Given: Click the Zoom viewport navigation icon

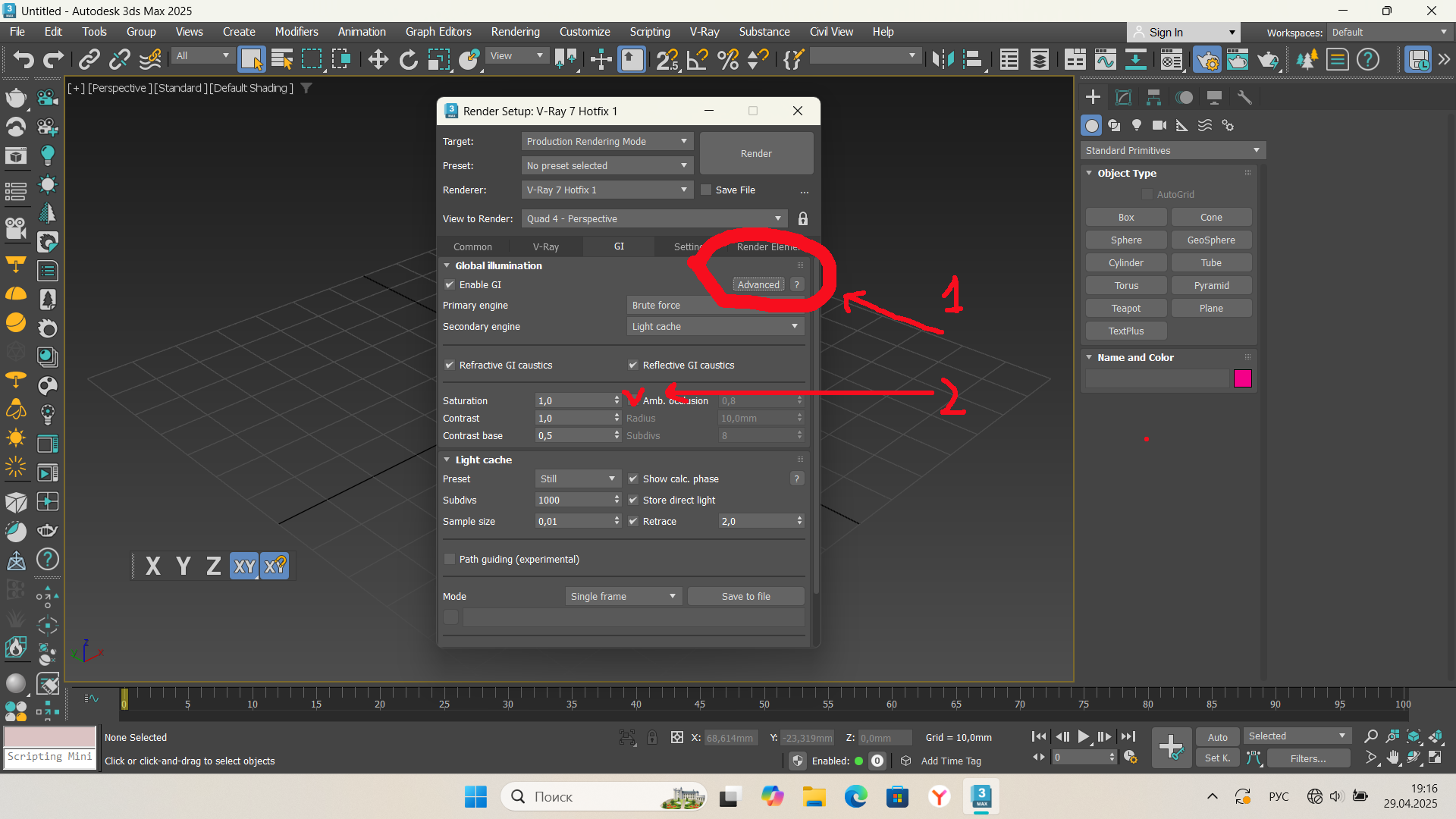Looking at the screenshot, I should 1371,736.
